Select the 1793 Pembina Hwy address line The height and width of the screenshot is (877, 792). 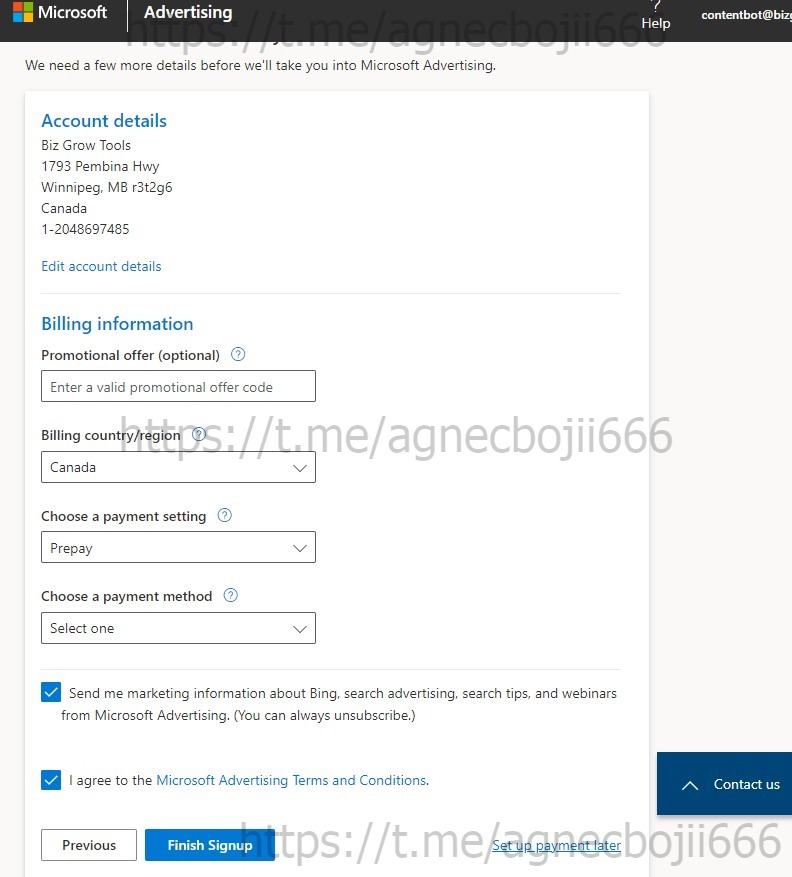[x=101, y=166]
